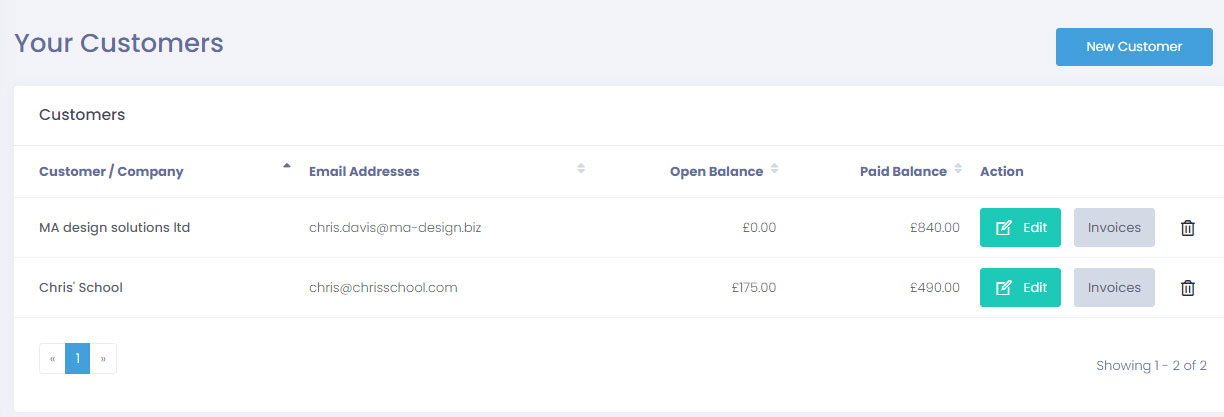Select the Chris' School customer name

pyautogui.click(x=81, y=288)
